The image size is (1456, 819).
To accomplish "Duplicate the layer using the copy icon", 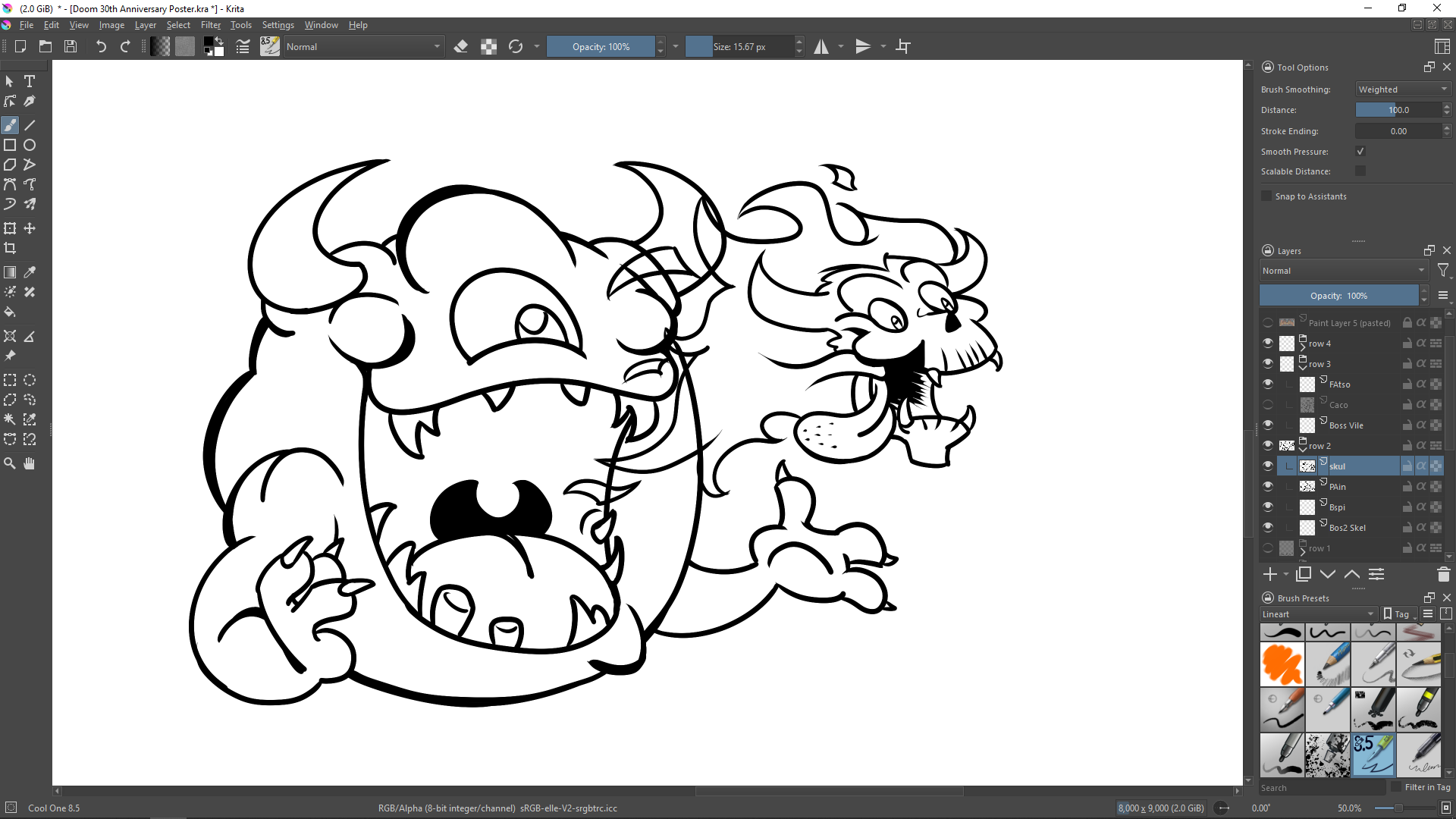I will [x=1304, y=574].
